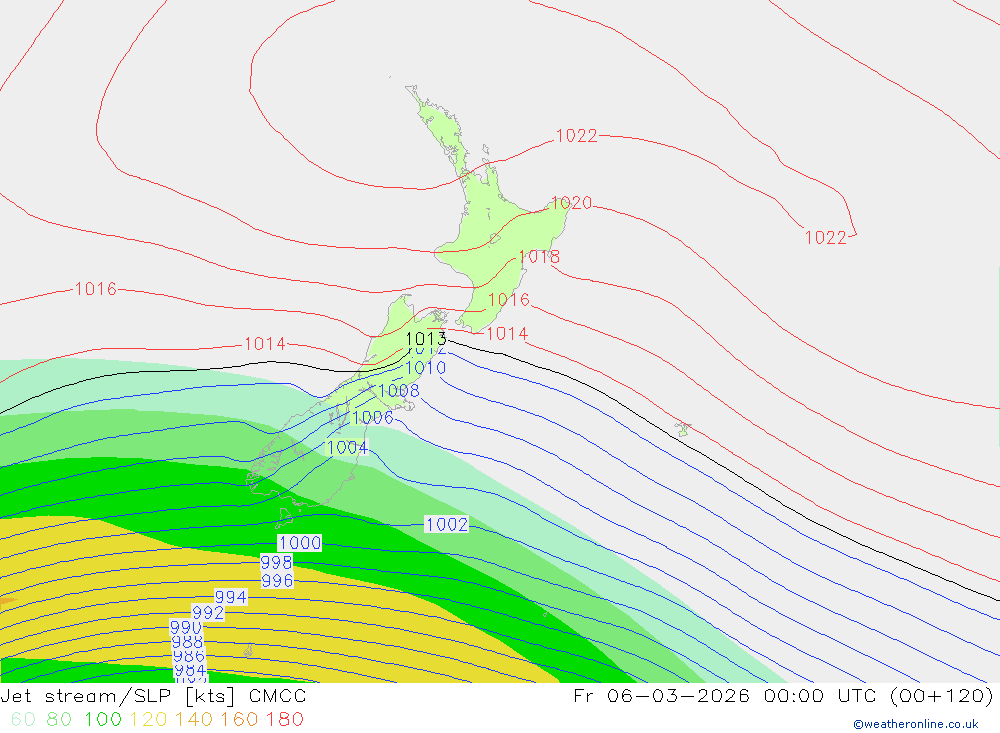Image resolution: width=1000 pixels, height=733 pixels.
Task: Click the blue 1000 isobar label
Action: [x=300, y=543]
